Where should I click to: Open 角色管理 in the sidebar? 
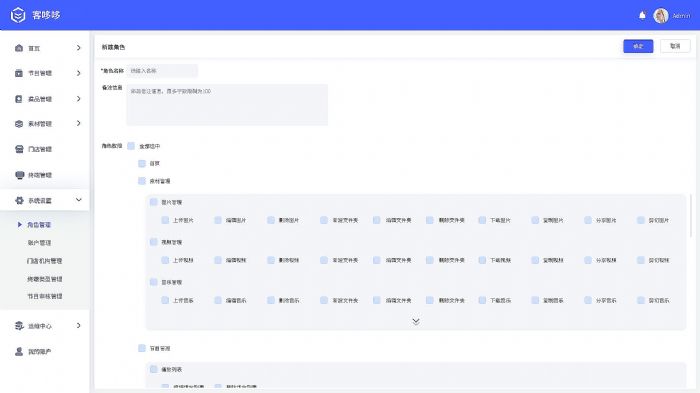point(39,225)
